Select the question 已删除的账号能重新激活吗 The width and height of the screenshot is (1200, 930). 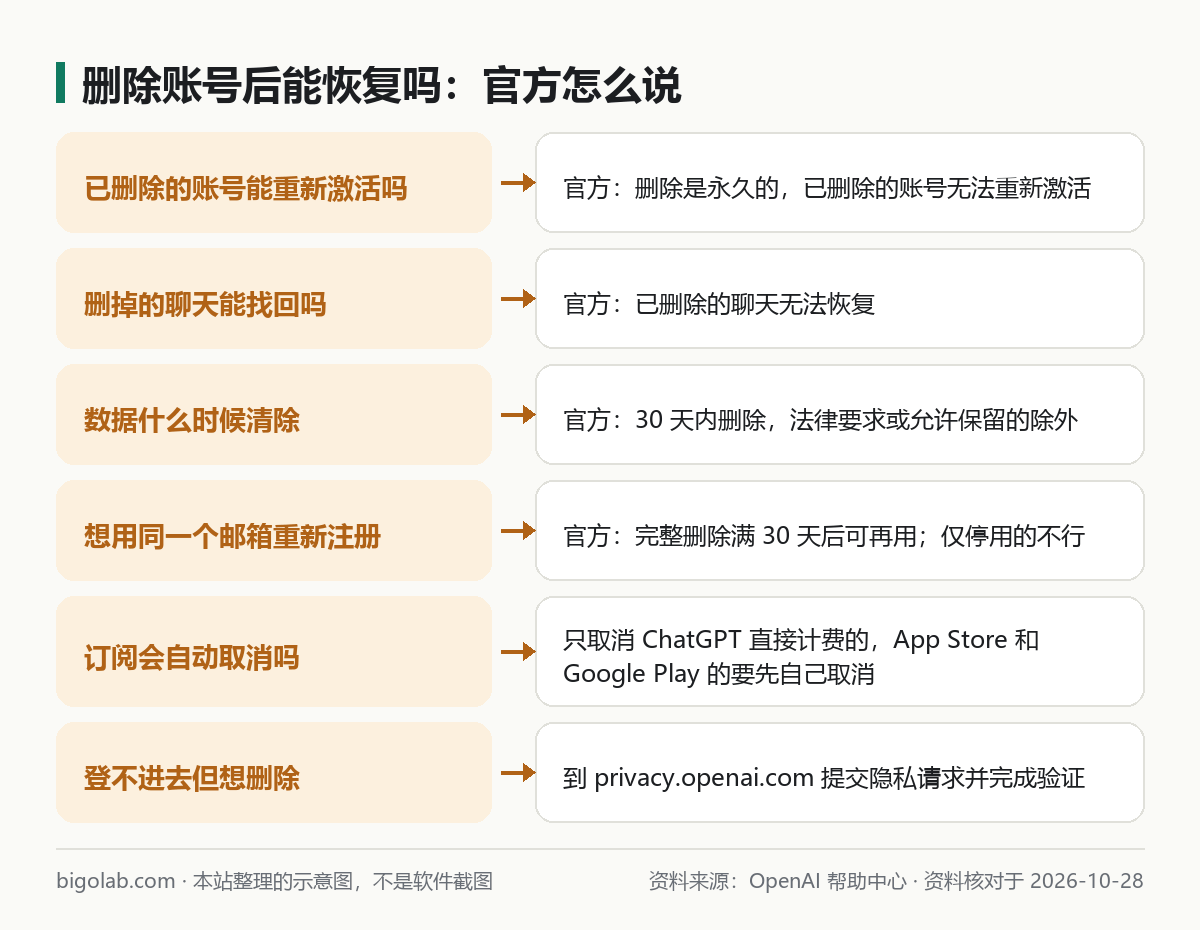point(274,183)
